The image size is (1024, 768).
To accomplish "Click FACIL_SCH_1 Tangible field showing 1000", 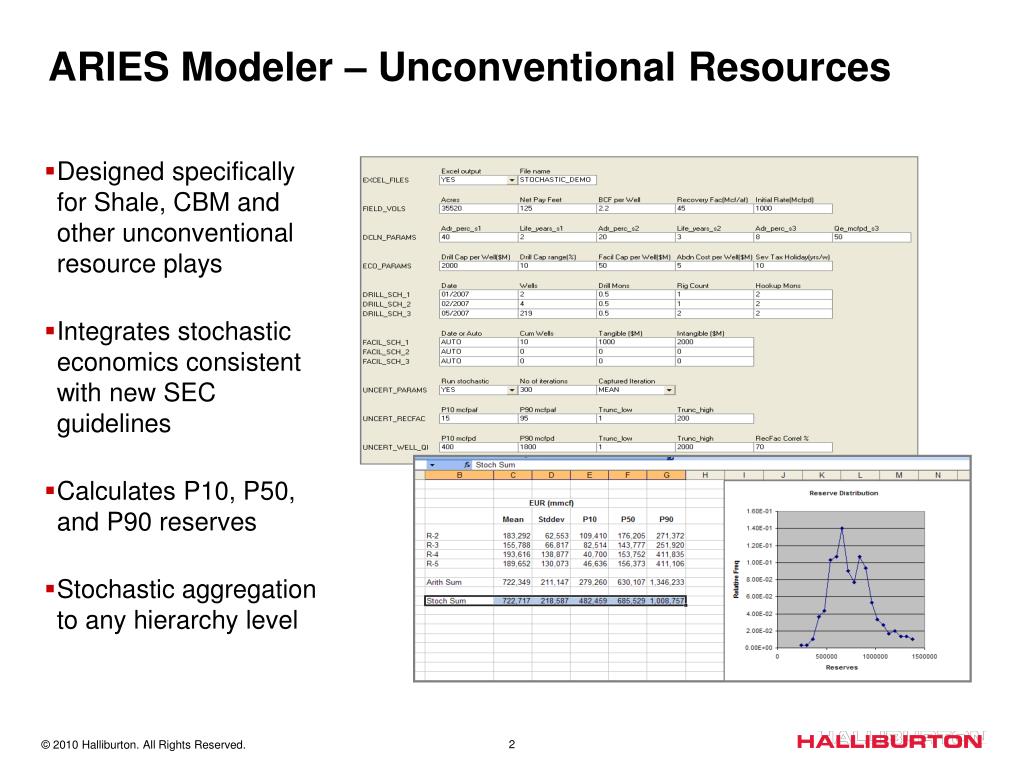I will tap(635, 342).
